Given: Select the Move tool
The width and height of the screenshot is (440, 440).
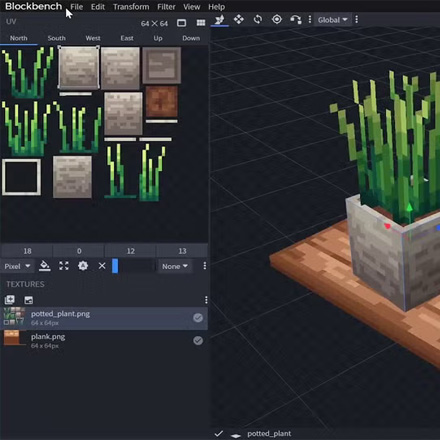Looking at the screenshot, I should 239,20.
